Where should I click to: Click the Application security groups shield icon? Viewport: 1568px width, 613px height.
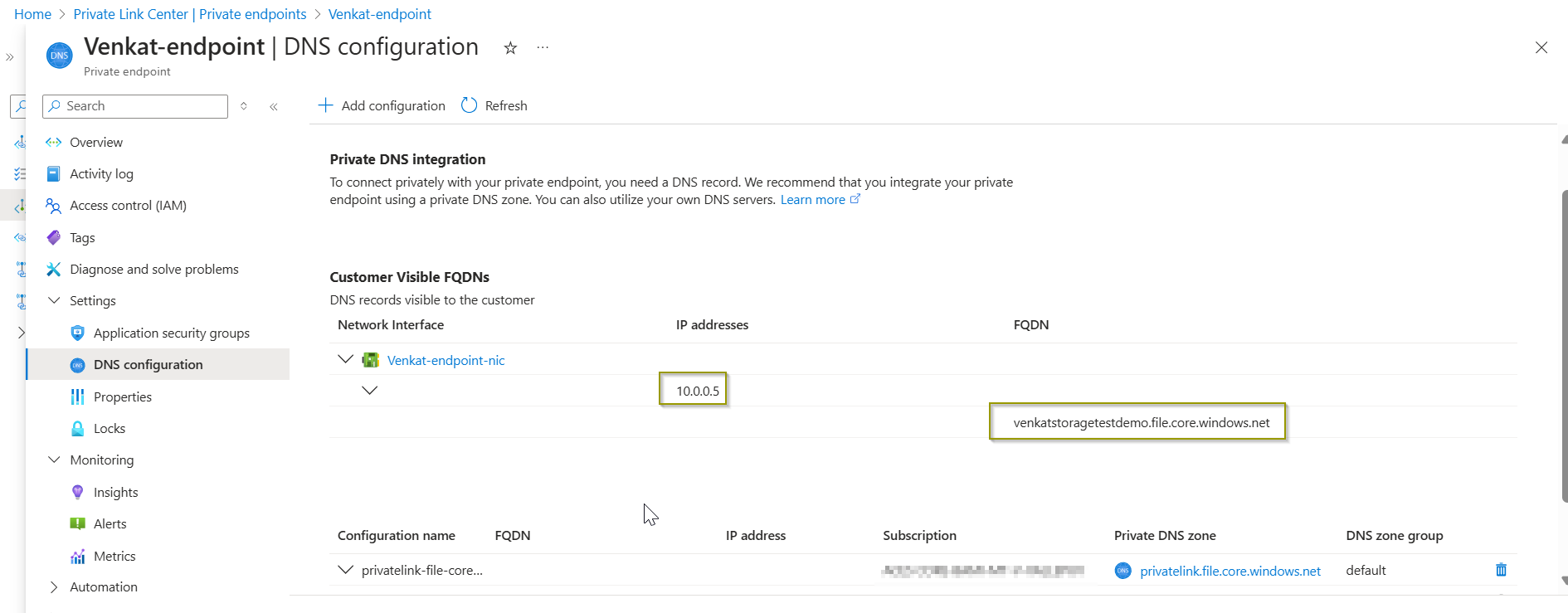coord(78,333)
